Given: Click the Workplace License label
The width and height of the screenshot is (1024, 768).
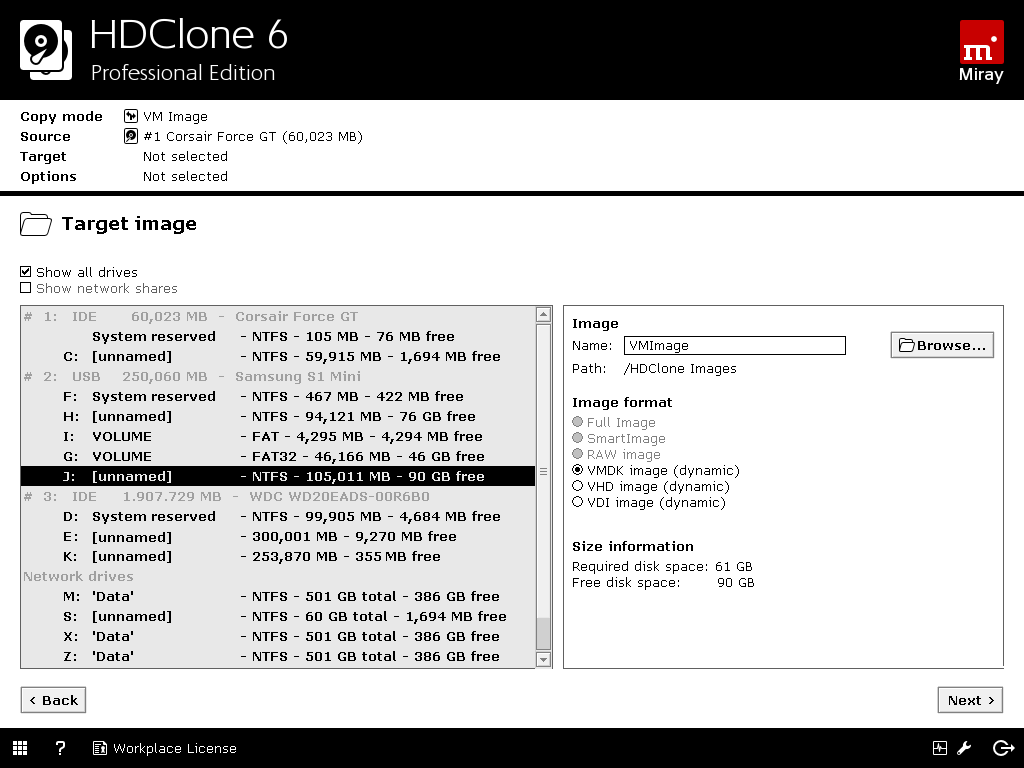Looking at the screenshot, I should tap(174, 748).
